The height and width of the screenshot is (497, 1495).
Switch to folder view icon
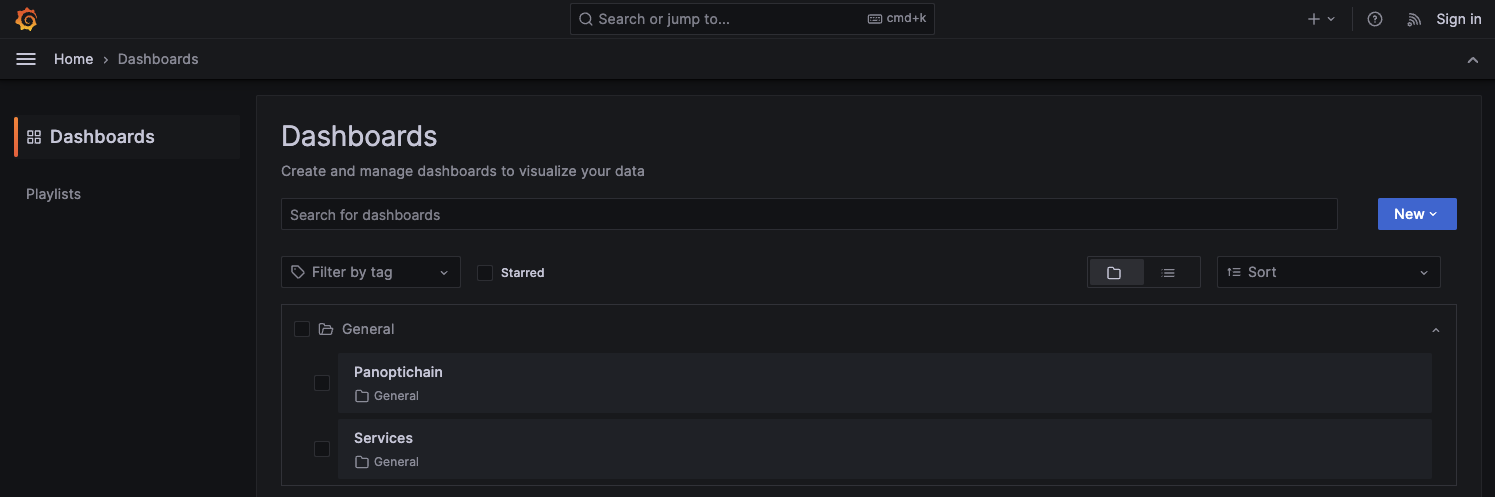[x=1115, y=272]
